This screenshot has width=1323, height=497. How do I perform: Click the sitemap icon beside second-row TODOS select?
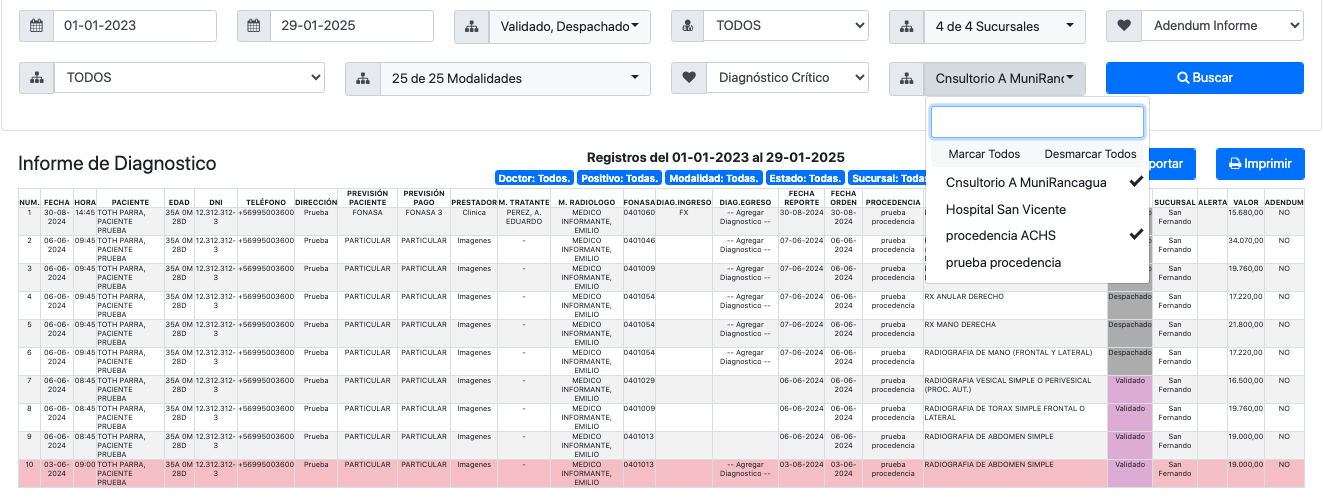(x=37, y=78)
